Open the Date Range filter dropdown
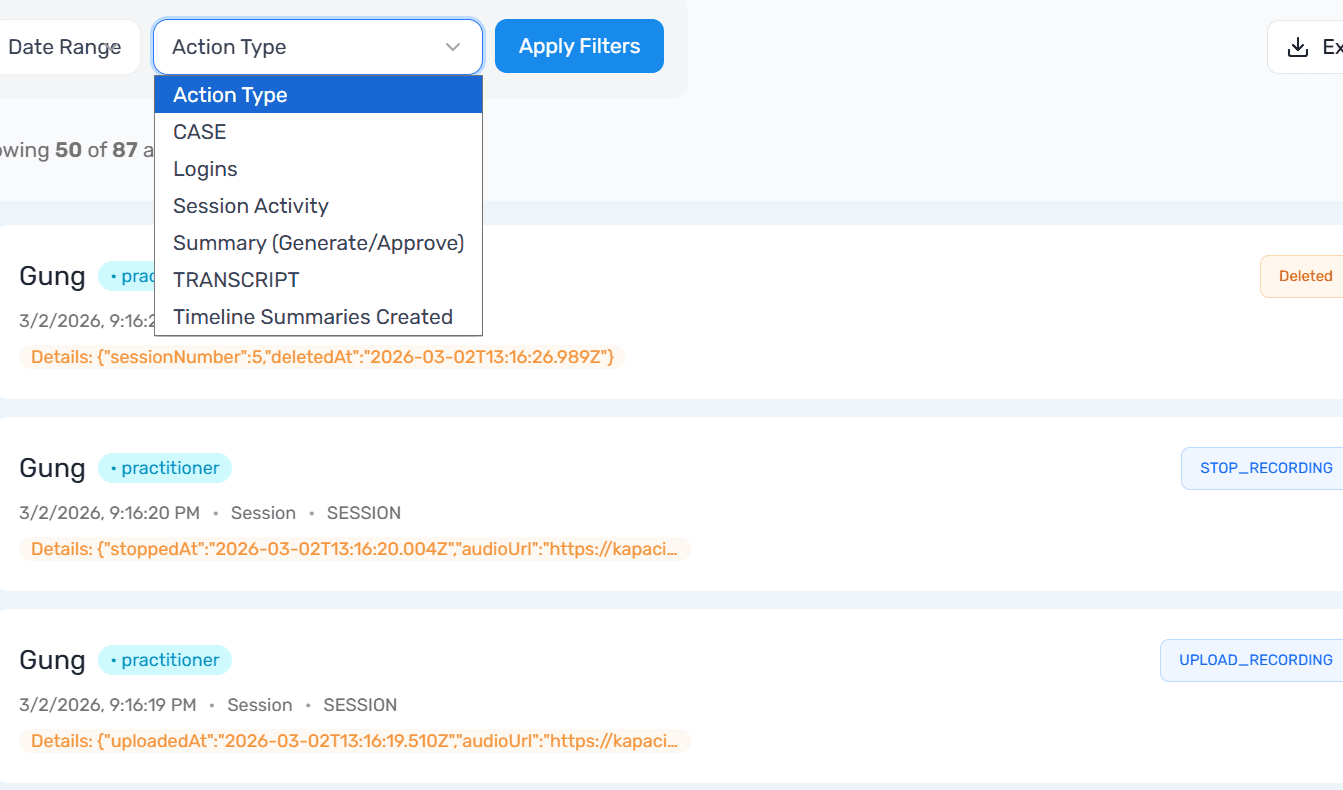Image resolution: width=1343 pixels, height=790 pixels. 65,47
